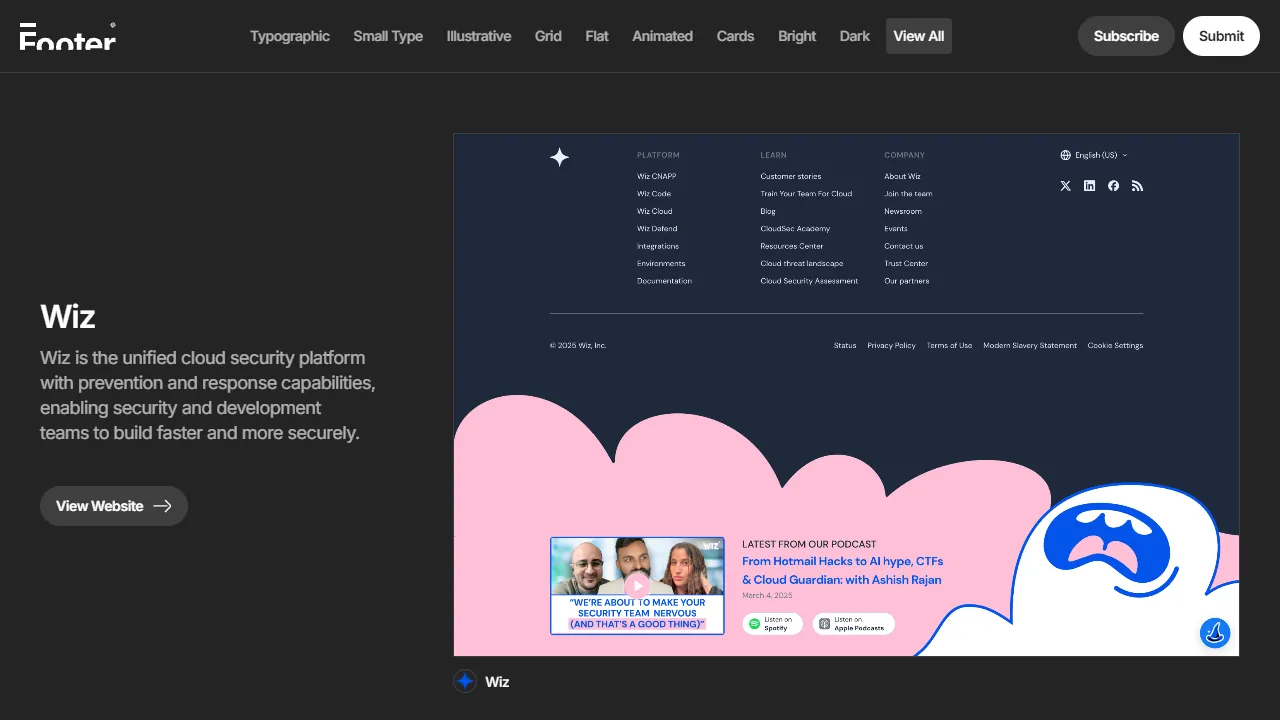This screenshot has width=1280, height=720.
Task: Open the Newsroom link
Action: point(903,211)
